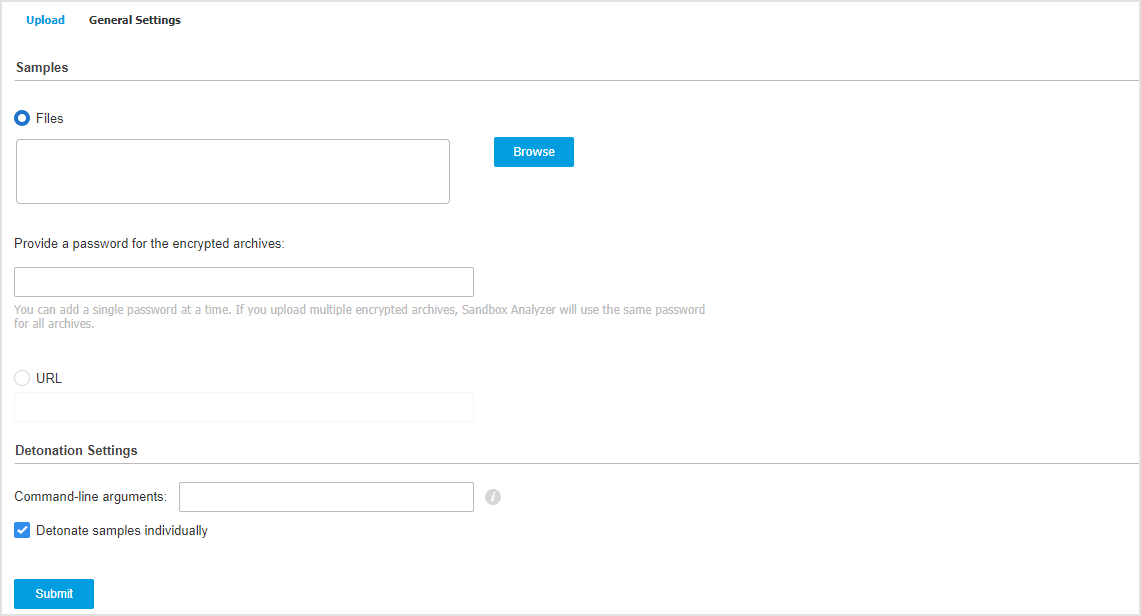The image size is (1141, 616).
Task: Select the Upload tab
Action: pyautogui.click(x=45, y=20)
